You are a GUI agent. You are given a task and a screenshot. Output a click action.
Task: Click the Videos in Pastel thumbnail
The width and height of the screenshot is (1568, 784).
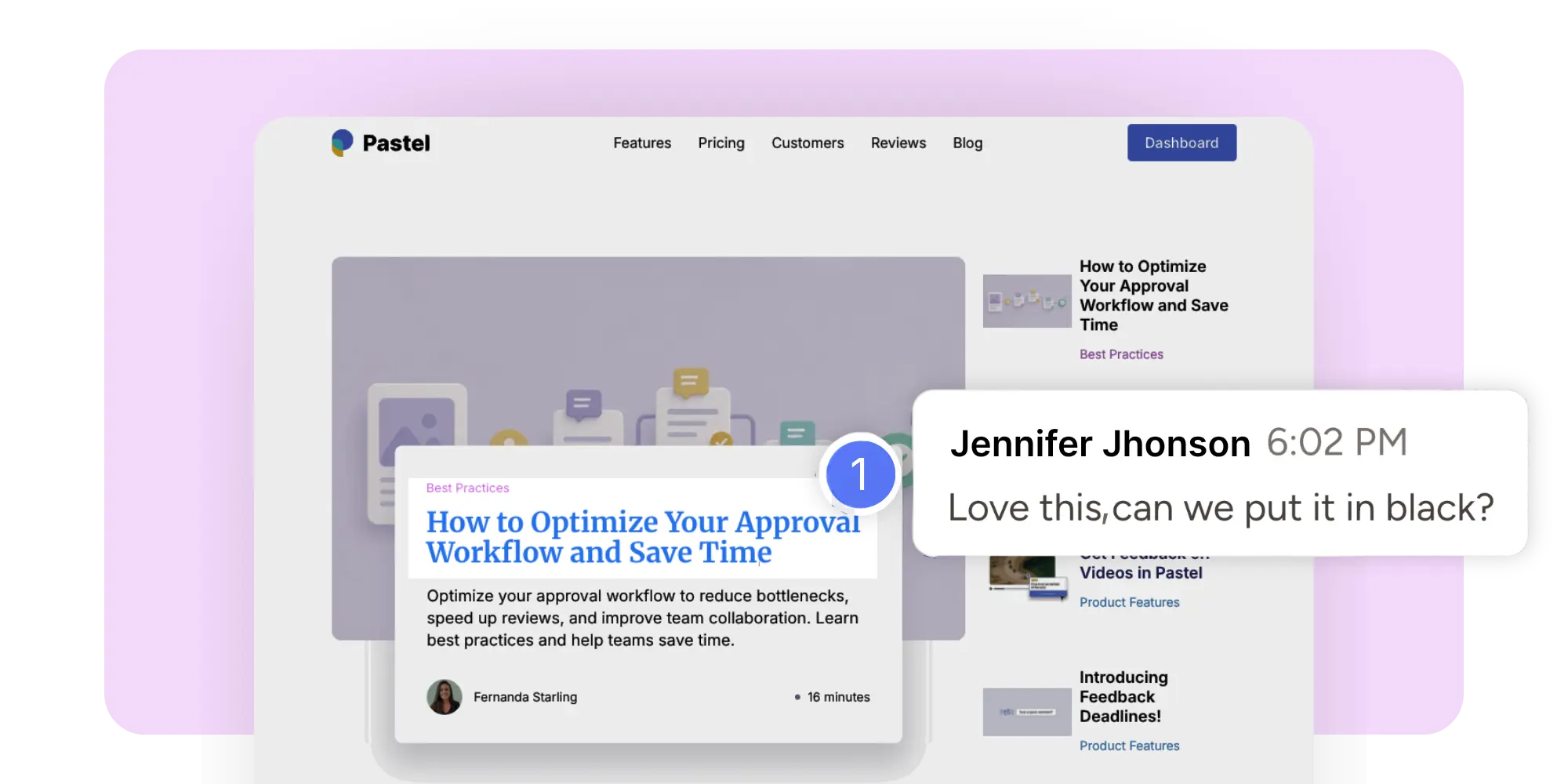1029,579
